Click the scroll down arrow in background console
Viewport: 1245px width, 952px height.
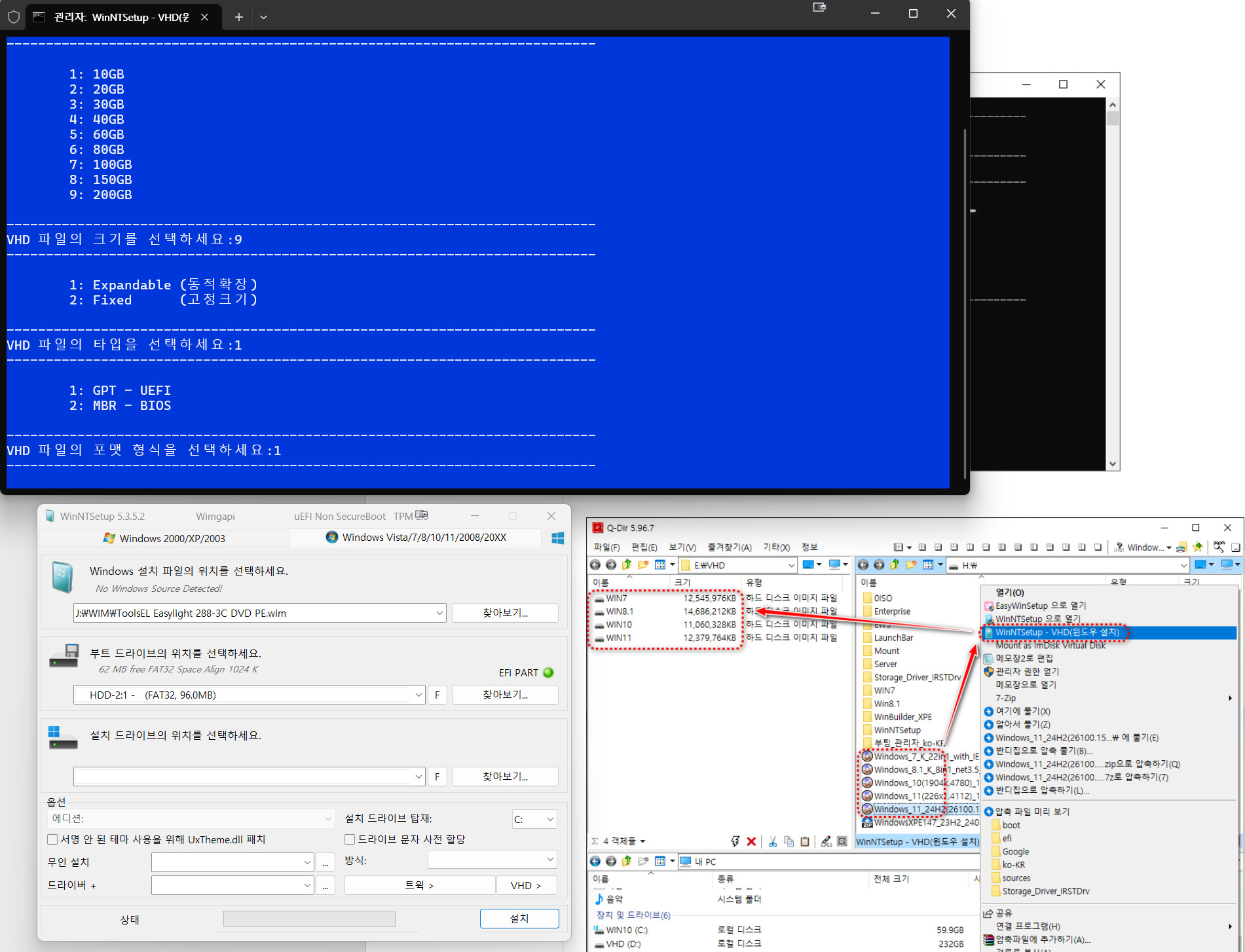(x=1113, y=464)
